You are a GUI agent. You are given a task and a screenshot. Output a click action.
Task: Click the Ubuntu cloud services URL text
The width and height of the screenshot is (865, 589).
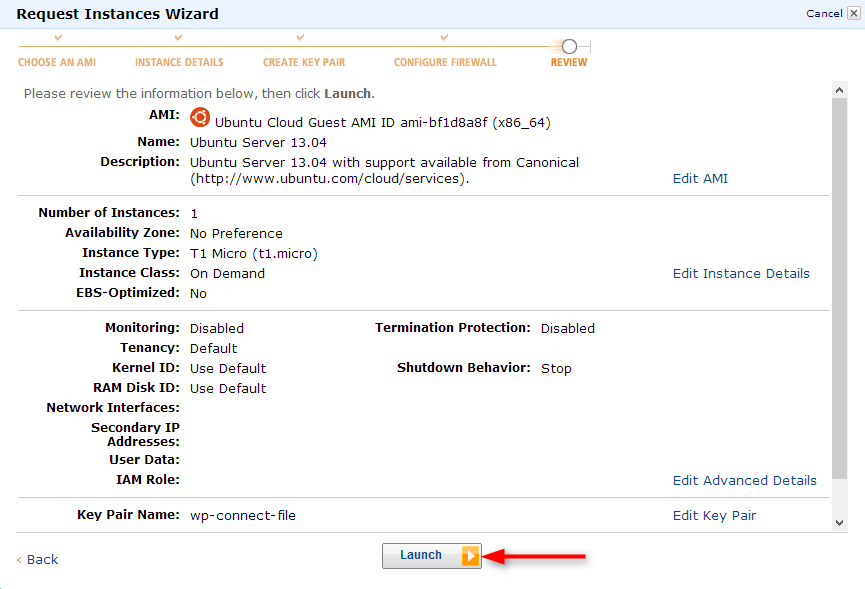[x=328, y=179]
